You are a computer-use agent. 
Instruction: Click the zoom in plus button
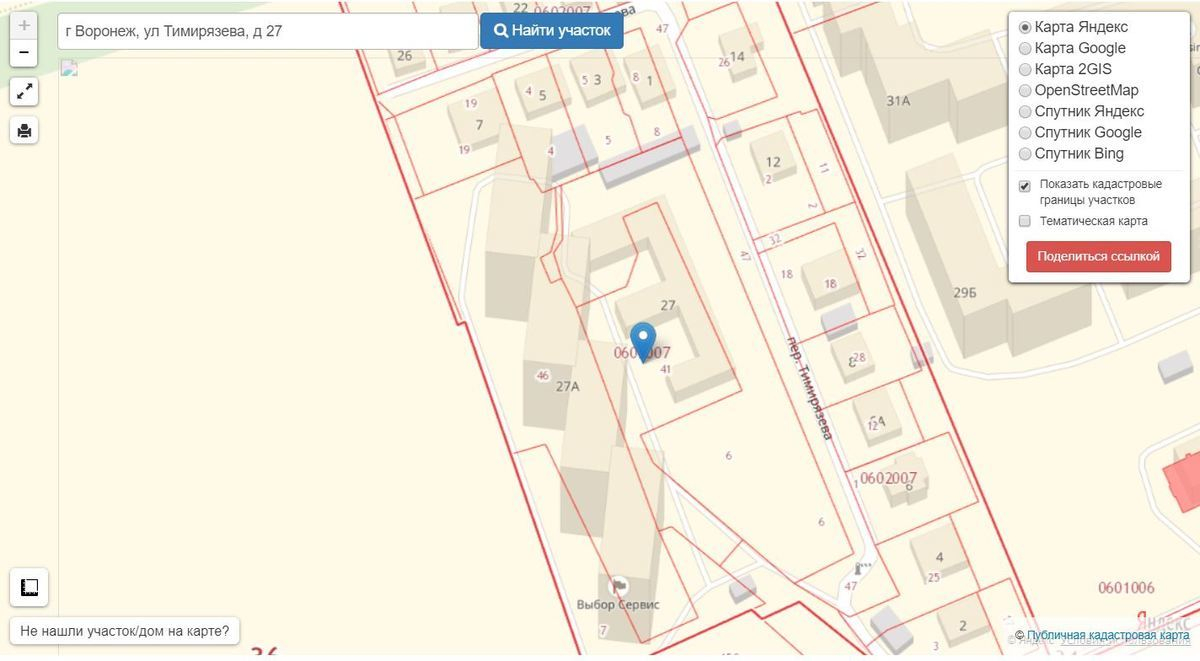[24, 26]
